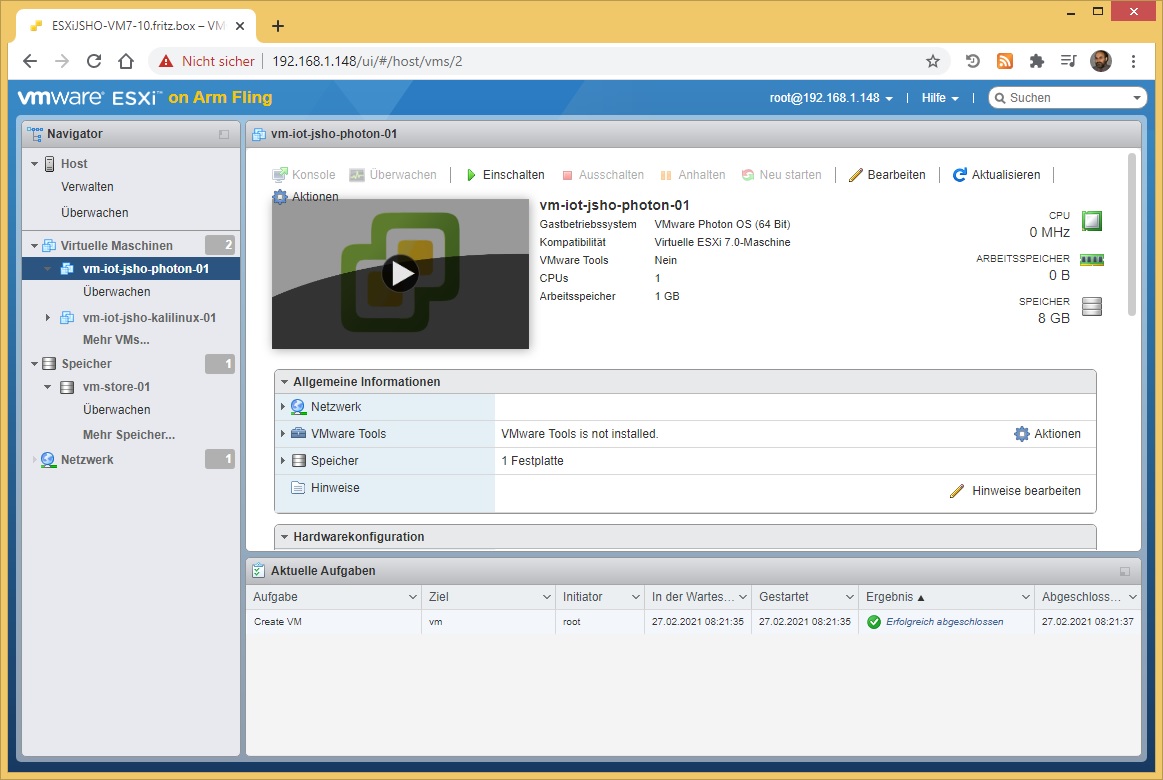The image size is (1163, 780).
Task: Refresh using the Aktualisieren icon
Action: pyautogui.click(x=960, y=175)
